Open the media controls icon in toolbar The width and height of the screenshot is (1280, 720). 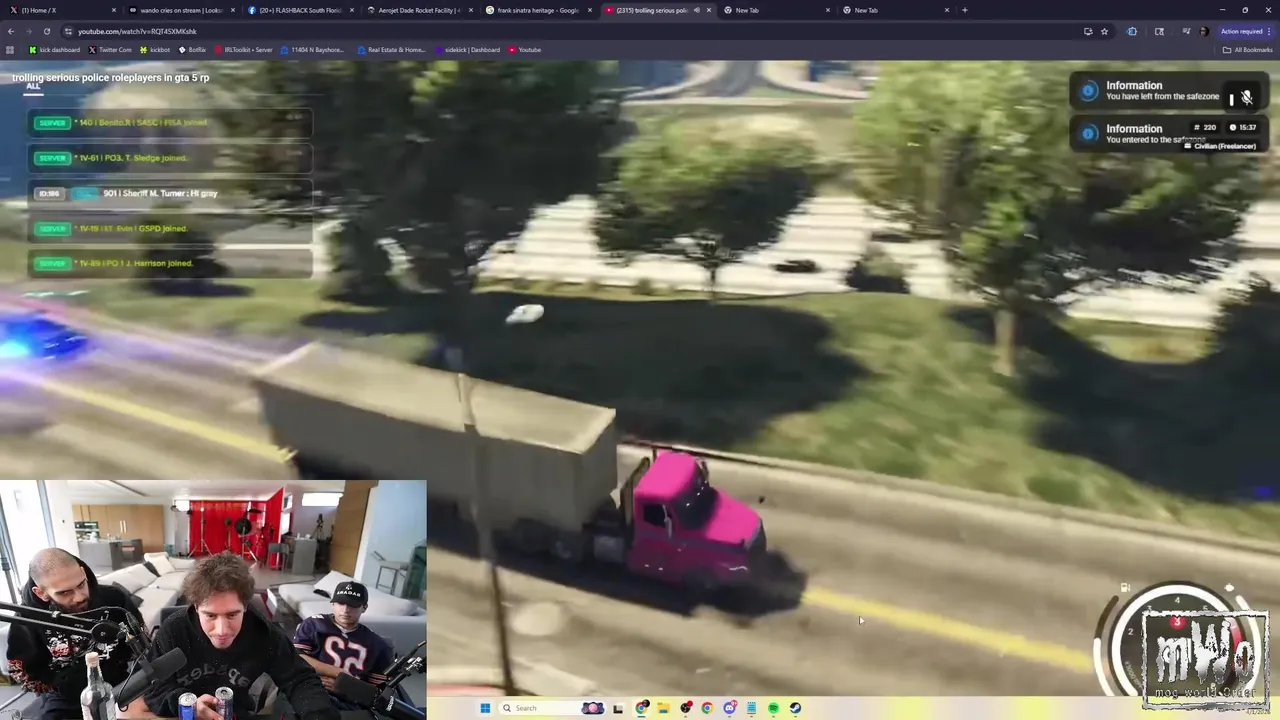1186,31
